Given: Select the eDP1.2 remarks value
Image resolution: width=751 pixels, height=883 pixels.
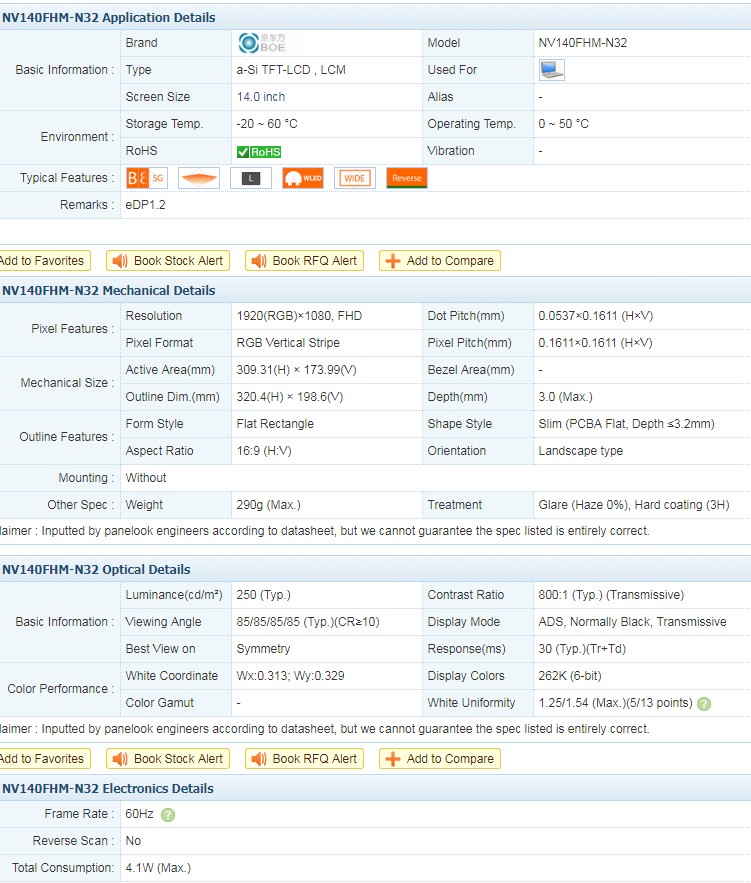Looking at the screenshot, I should [x=145, y=205].
